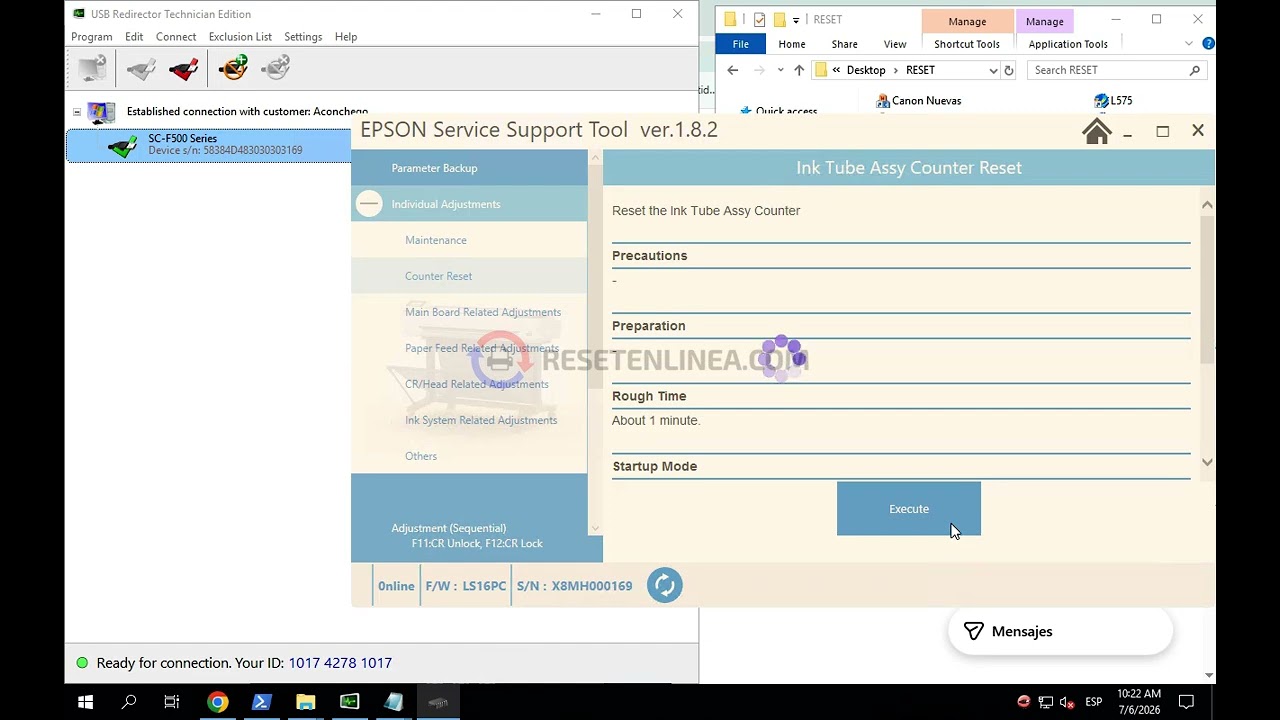Viewport: 1280px width, 720px height.
Task: Click the Execute button
Action: [x=909, y=509]
